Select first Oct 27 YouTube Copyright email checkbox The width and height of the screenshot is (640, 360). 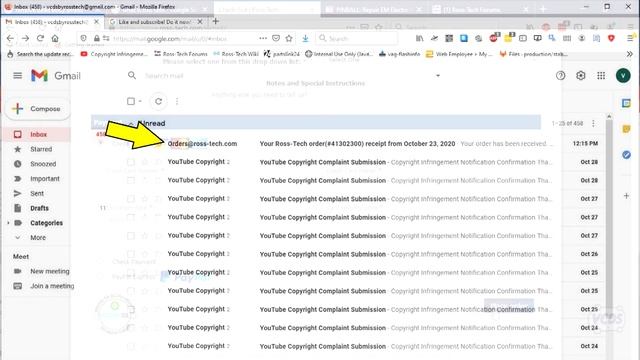[x=131, y=199]
